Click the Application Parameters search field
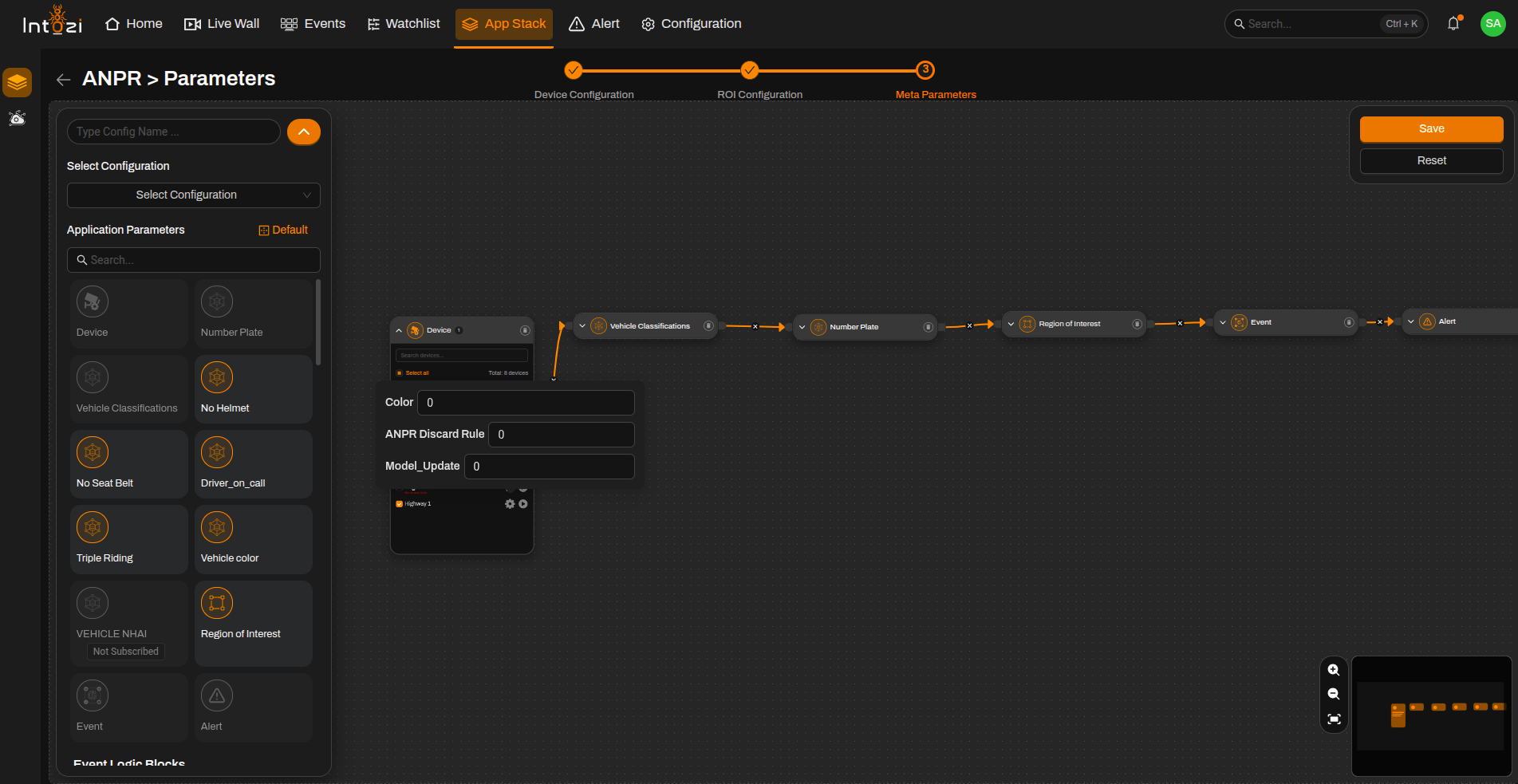Image resolution: width=1518 pixels, height=784 pixels. point(194,260)
